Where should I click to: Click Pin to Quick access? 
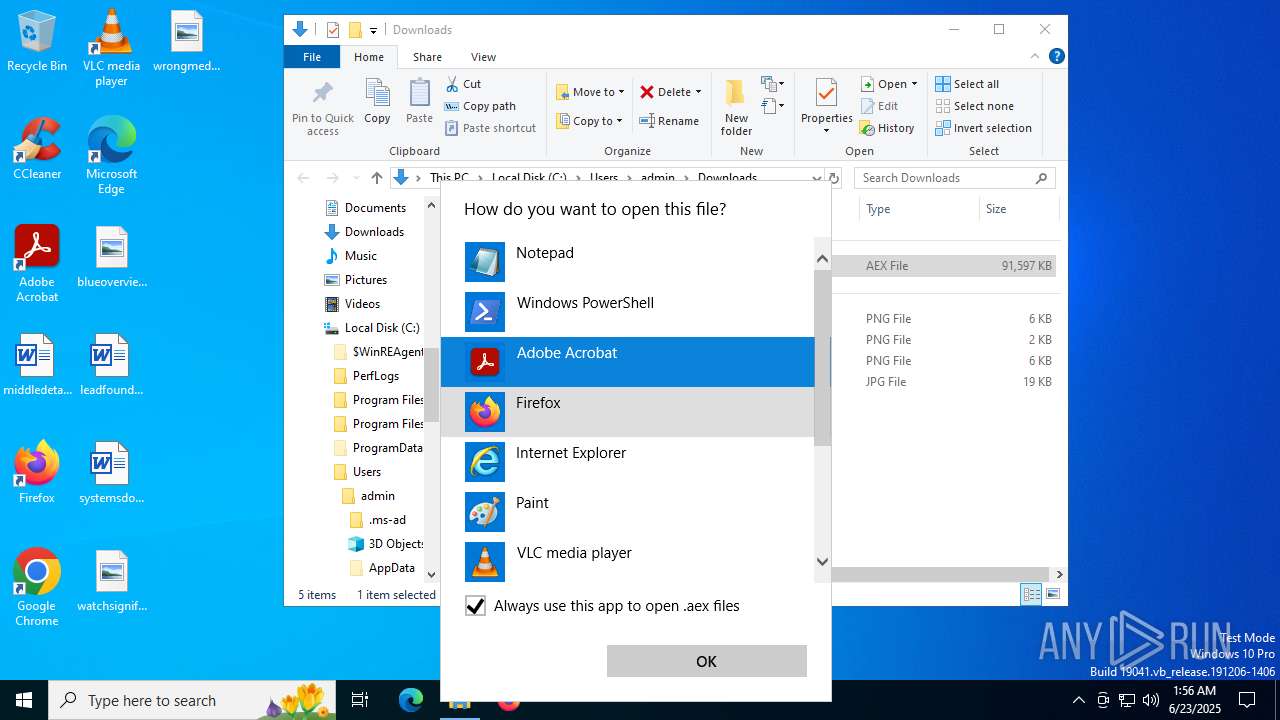(x=323, y=108)
